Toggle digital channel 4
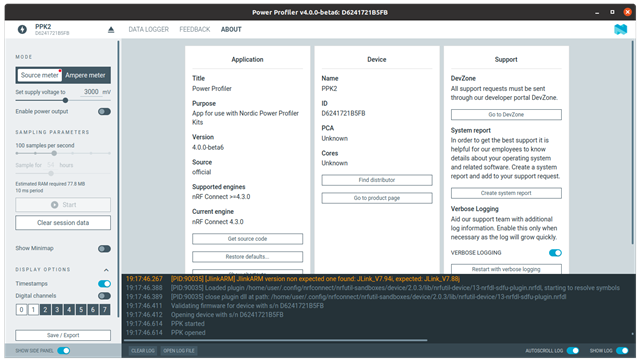This screenshot has height=362, width=640. click(69, 310)
